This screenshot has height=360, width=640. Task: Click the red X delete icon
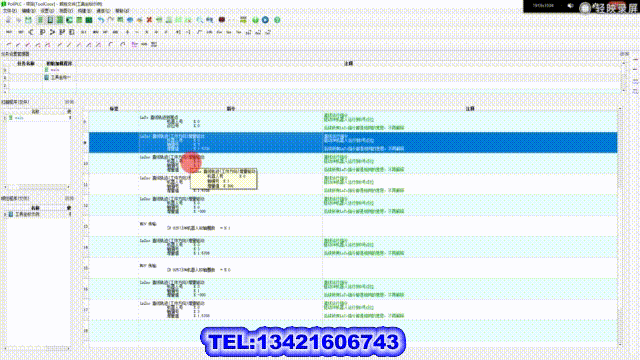149,20
